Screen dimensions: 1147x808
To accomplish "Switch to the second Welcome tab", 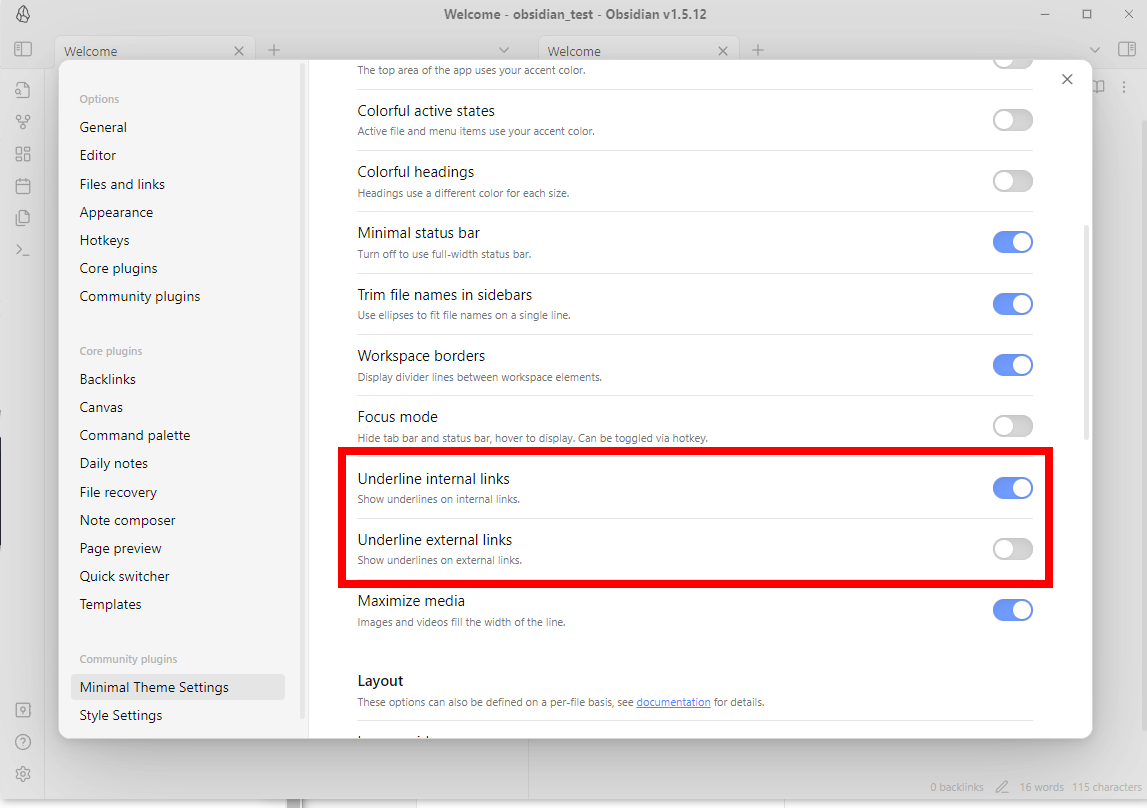I will click(639, 50).
